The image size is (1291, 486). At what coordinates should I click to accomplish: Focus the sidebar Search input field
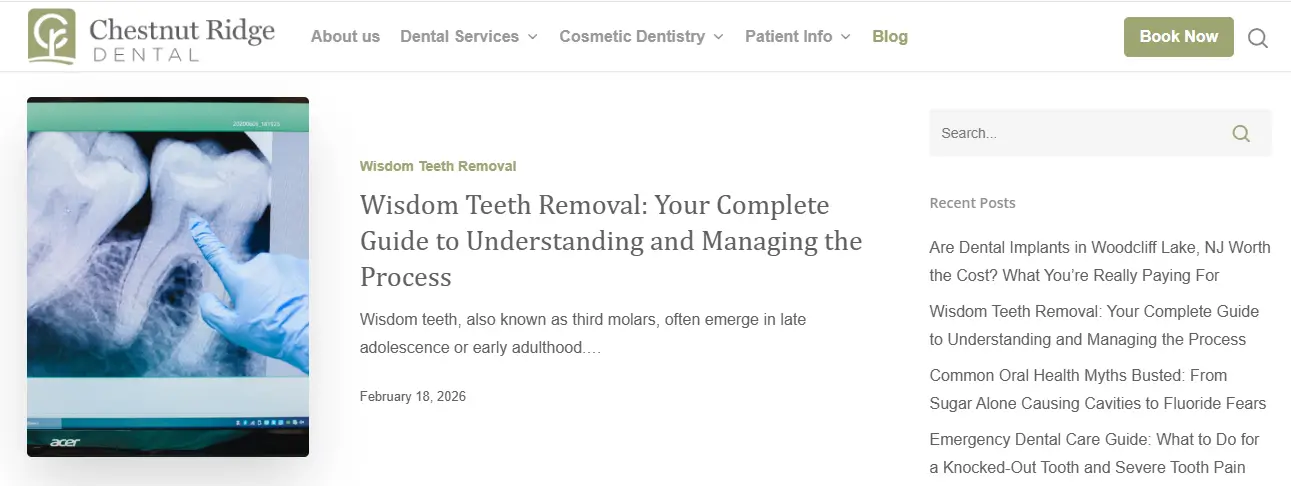pyautogui.click(x=1080, y=133)
